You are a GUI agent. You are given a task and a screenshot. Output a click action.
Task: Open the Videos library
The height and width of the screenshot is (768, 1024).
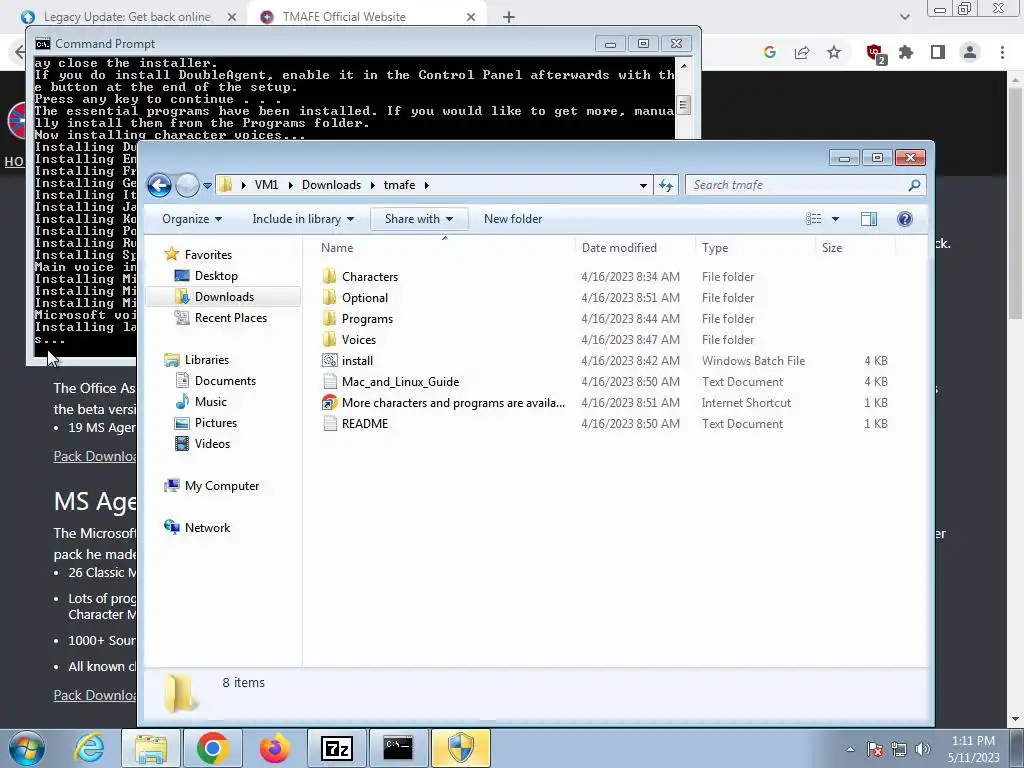click(212, 443)
